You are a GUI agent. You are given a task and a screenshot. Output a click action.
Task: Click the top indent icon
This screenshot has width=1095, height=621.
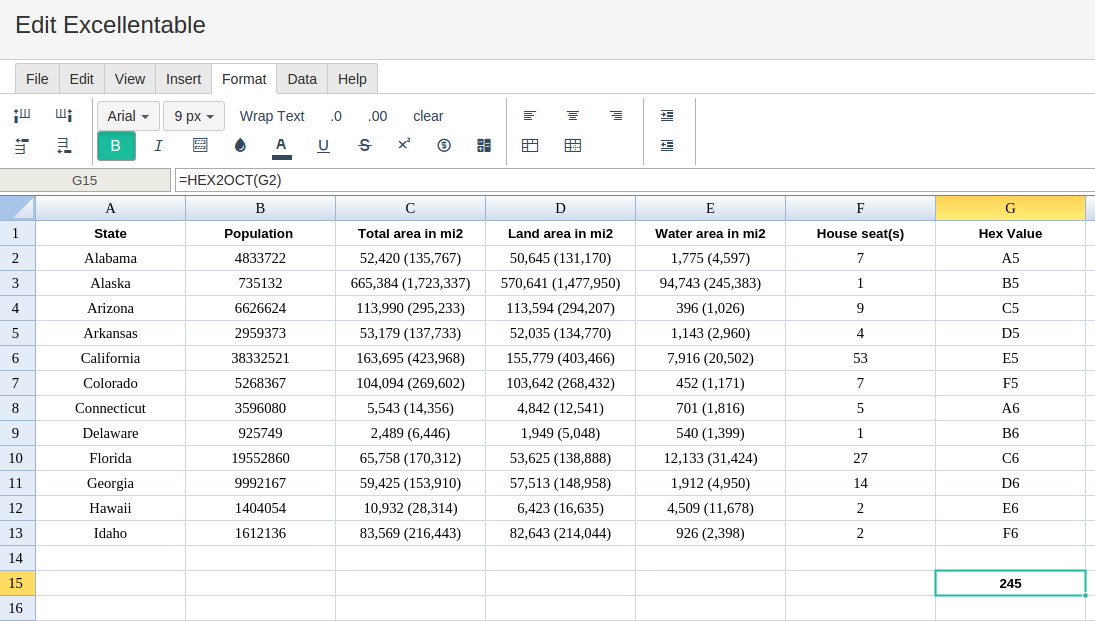667,116
